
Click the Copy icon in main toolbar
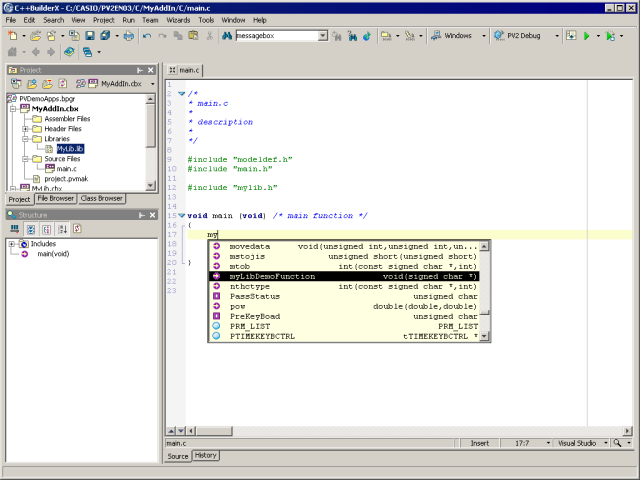click(178, 36)
